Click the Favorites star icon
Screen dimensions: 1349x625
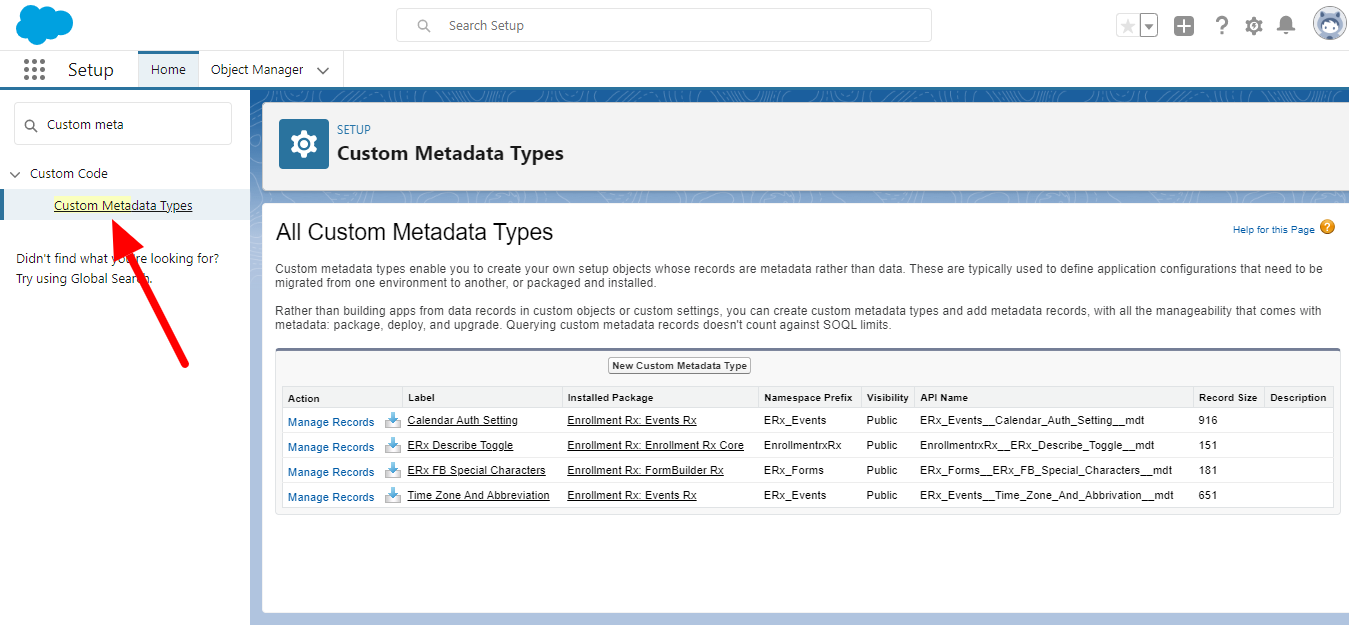coord(1128,26)
